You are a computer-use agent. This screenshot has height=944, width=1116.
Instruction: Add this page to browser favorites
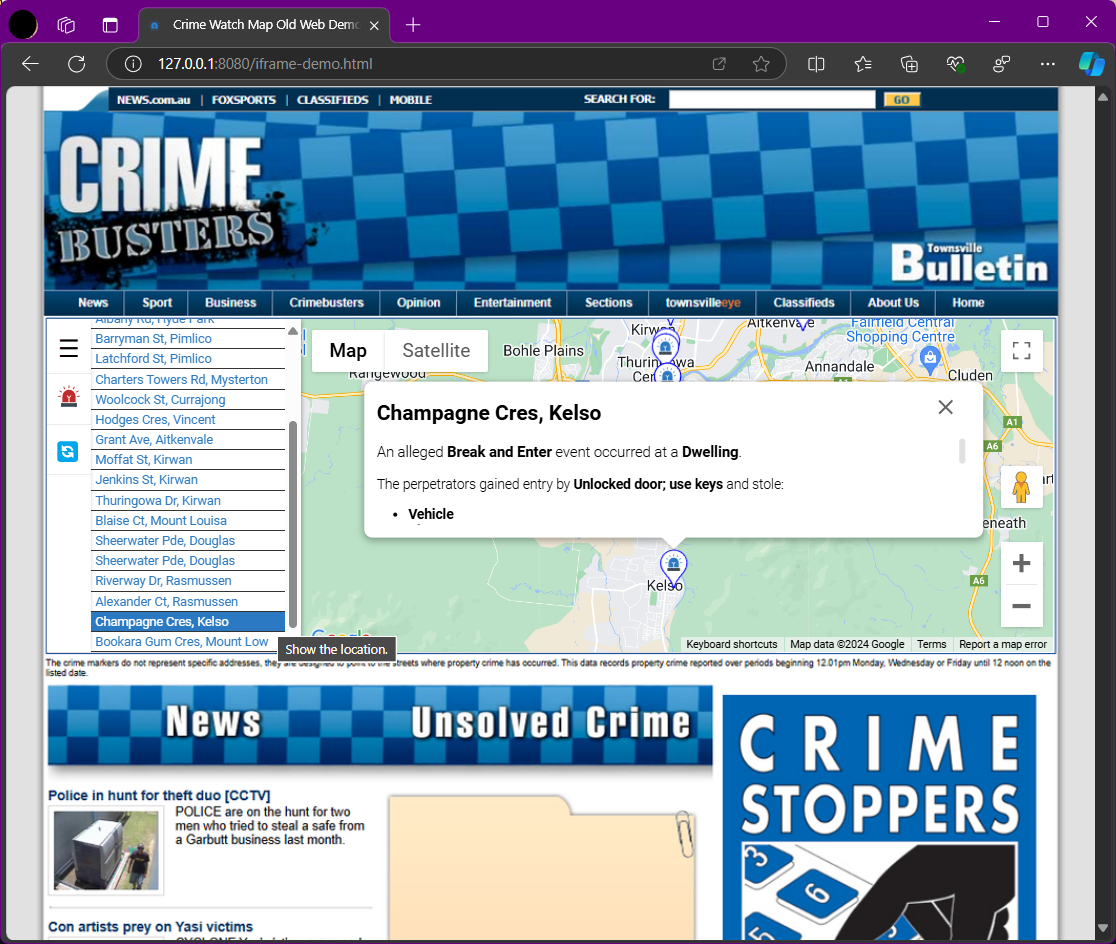tap(761, 64)
